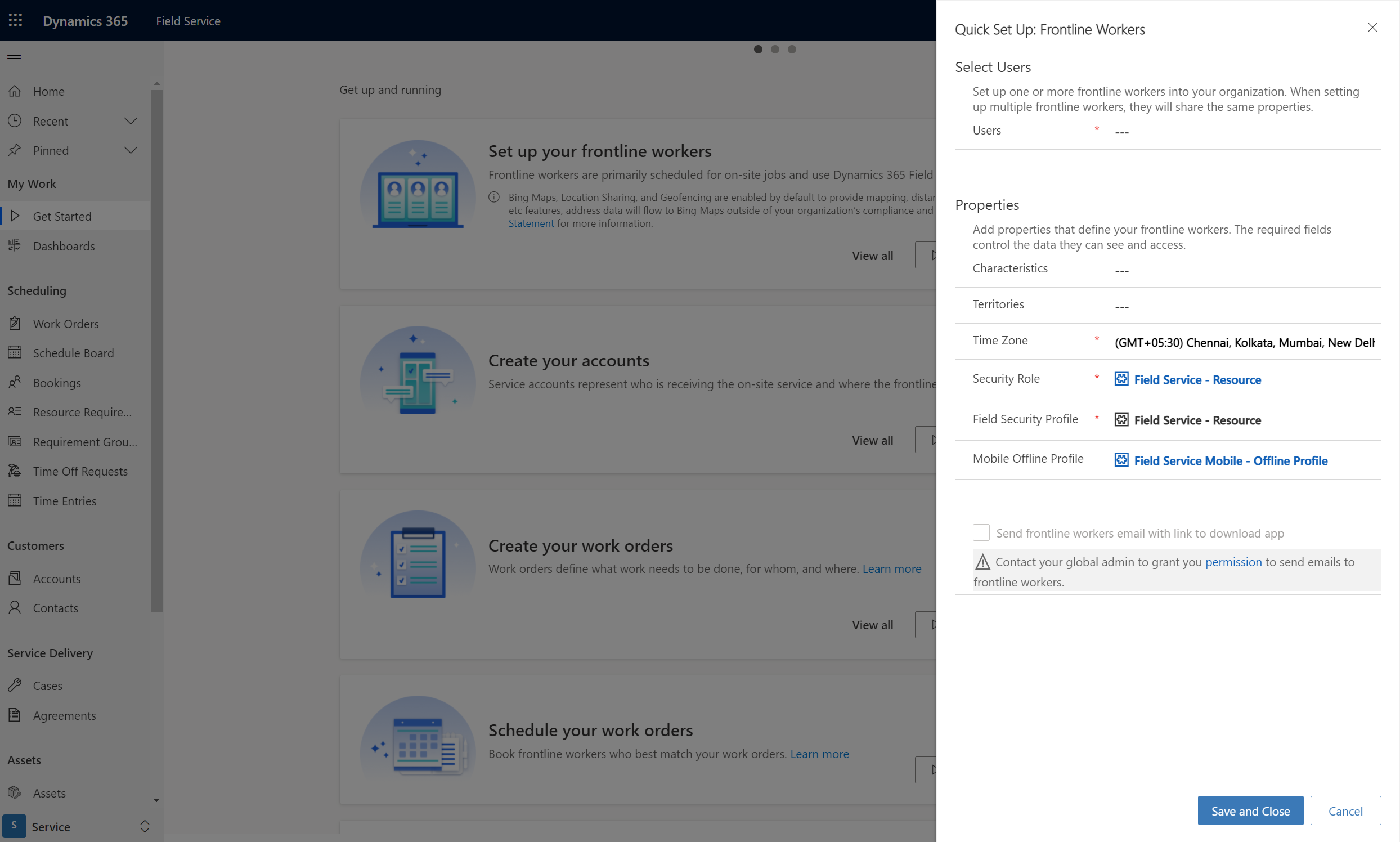Screen dimensions: 1400x842
Task: Click View all for frontline workers
Action: point(872,256)
